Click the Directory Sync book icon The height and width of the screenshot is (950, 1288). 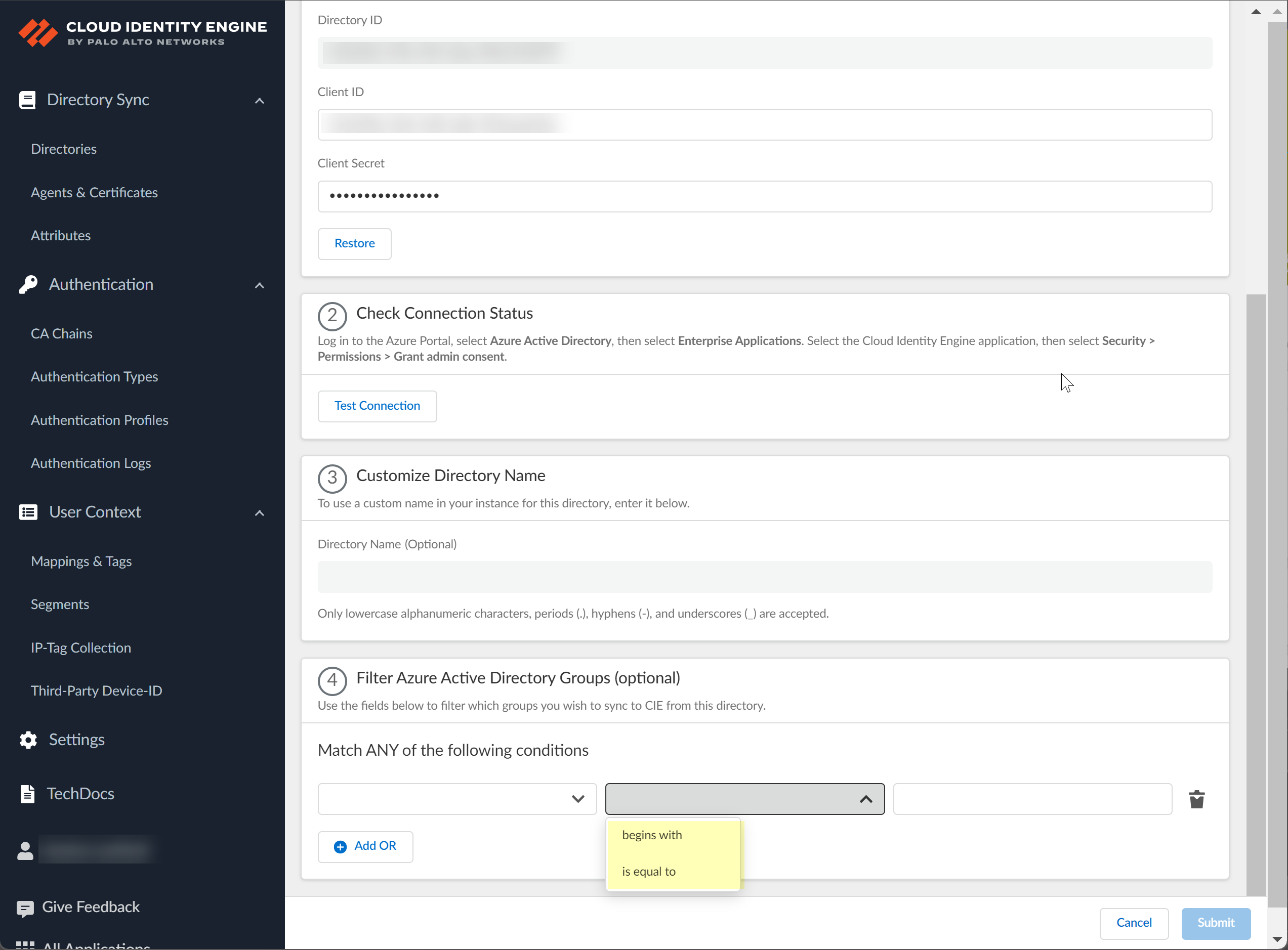(27, 100)
